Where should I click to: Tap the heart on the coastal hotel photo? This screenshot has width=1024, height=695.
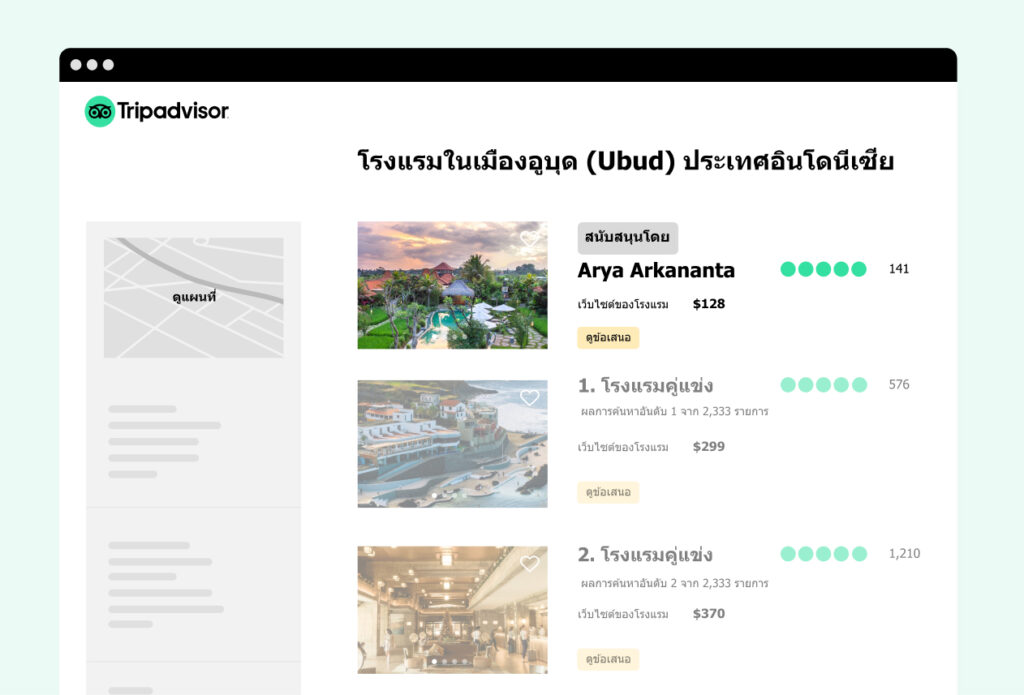pos(530,397)
